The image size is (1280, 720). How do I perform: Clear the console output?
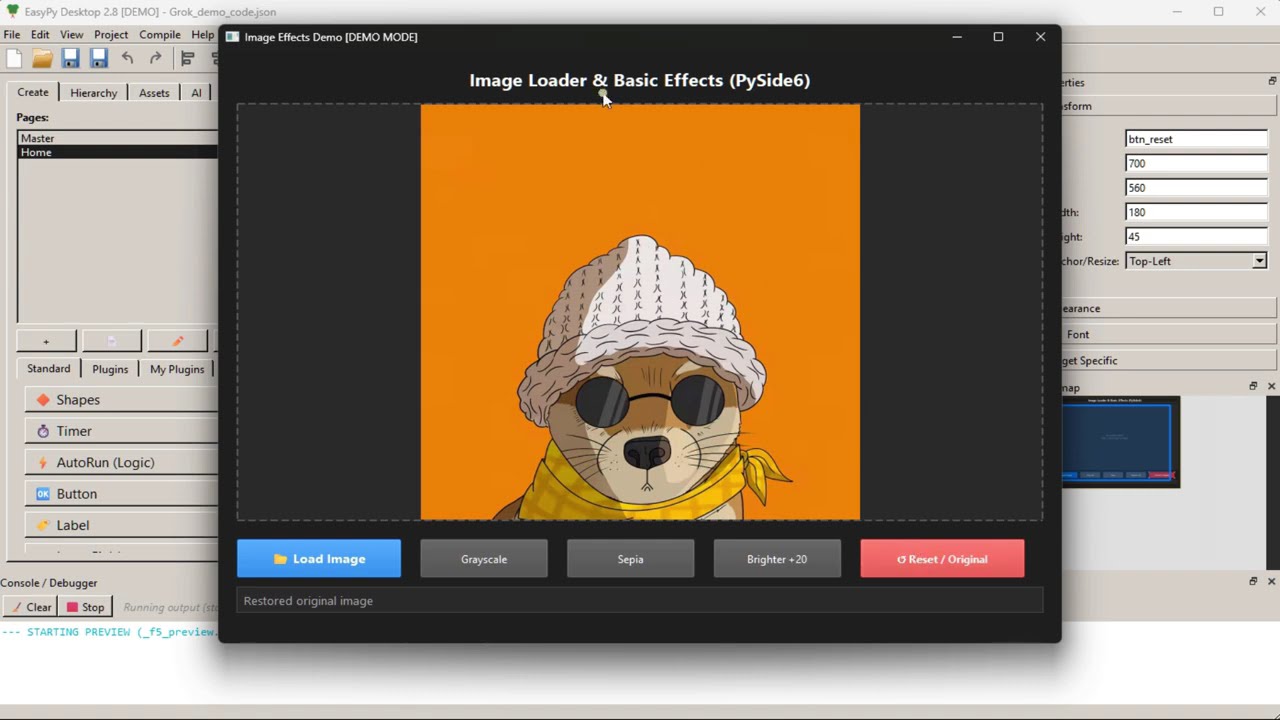(30, 607)
